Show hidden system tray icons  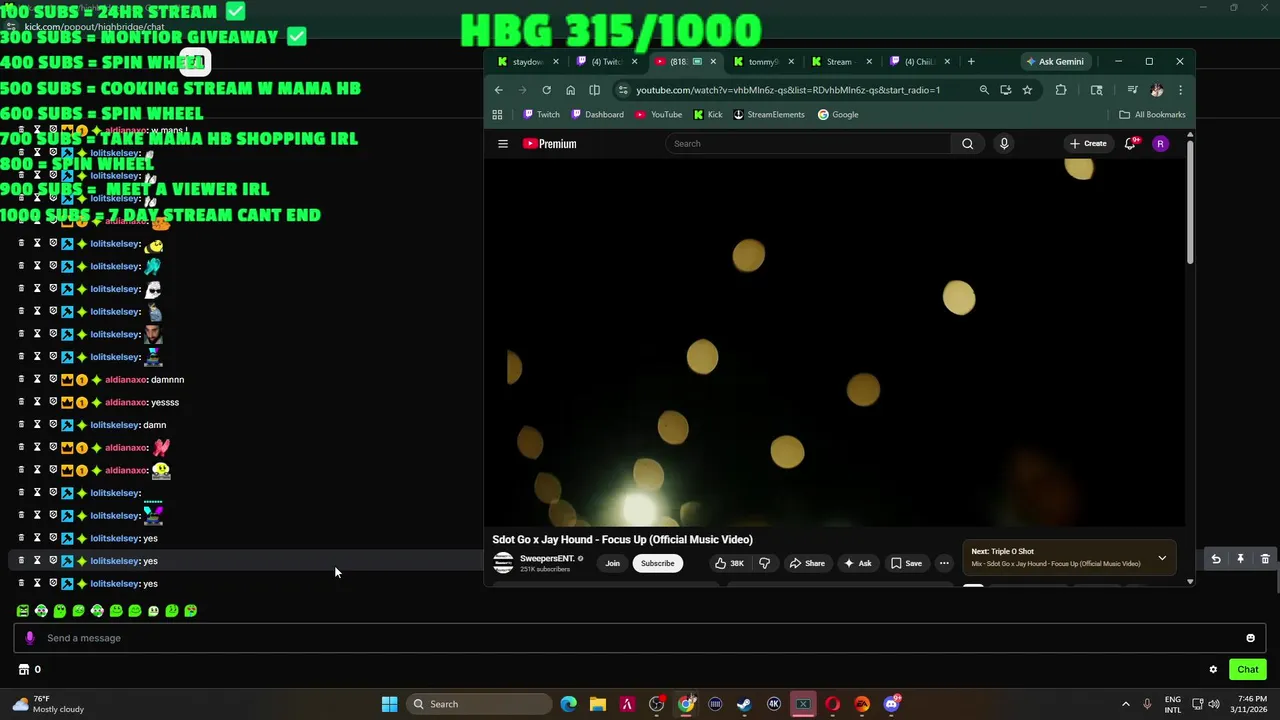coord(1125,704)
